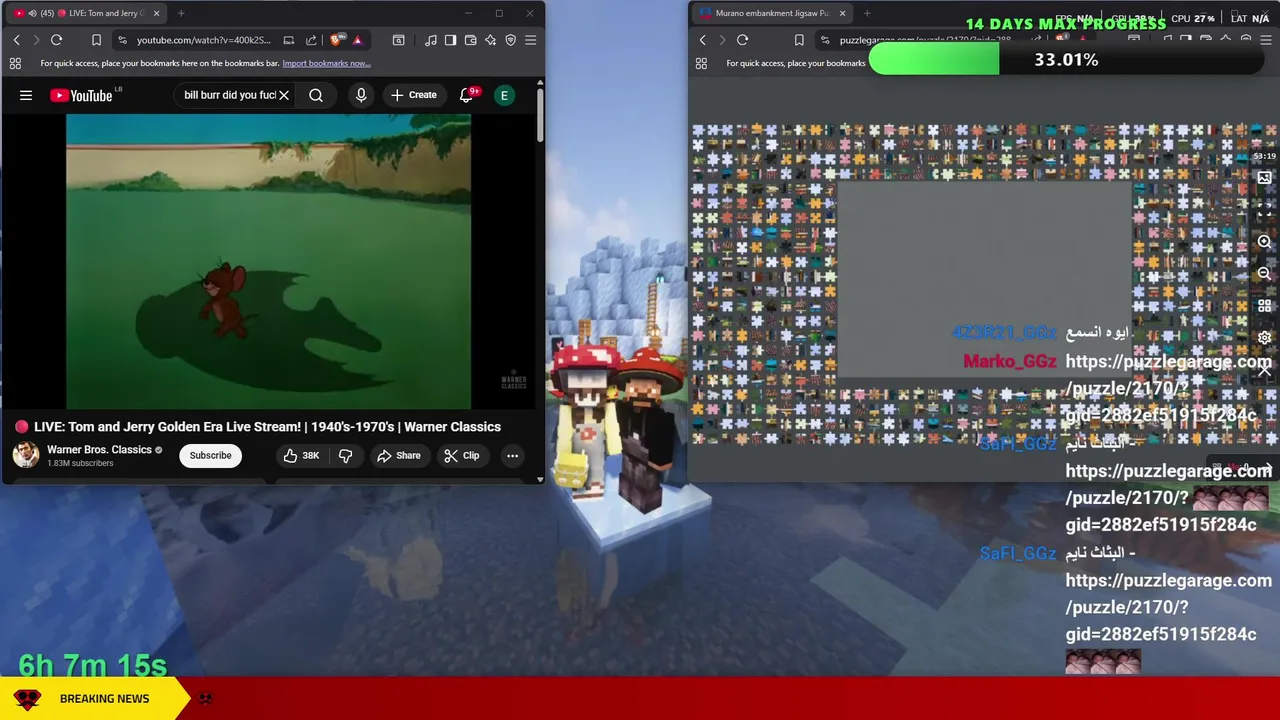This screenshot has height=720, width=1280.
Task: Create a Clip of the stream
Action: click(462, 455)
